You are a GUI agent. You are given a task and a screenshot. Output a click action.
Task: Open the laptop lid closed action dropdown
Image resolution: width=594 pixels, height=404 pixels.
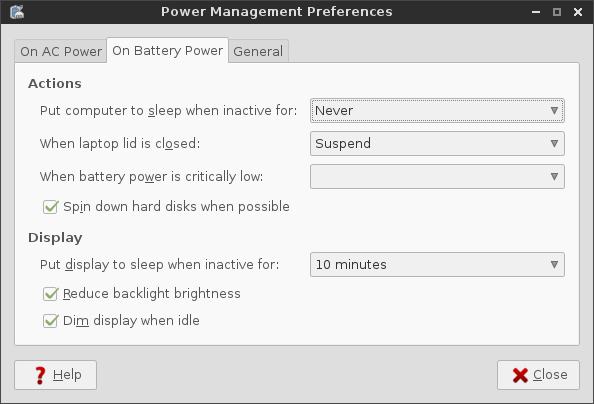coord(437,144)
